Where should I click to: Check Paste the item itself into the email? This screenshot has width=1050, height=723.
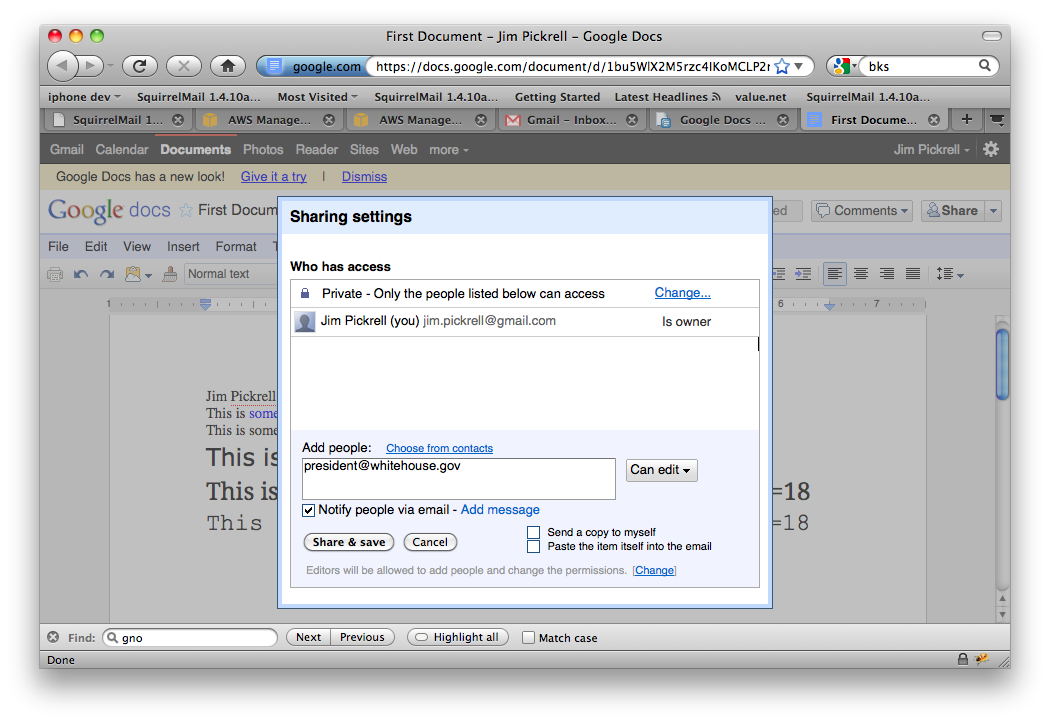534,547
